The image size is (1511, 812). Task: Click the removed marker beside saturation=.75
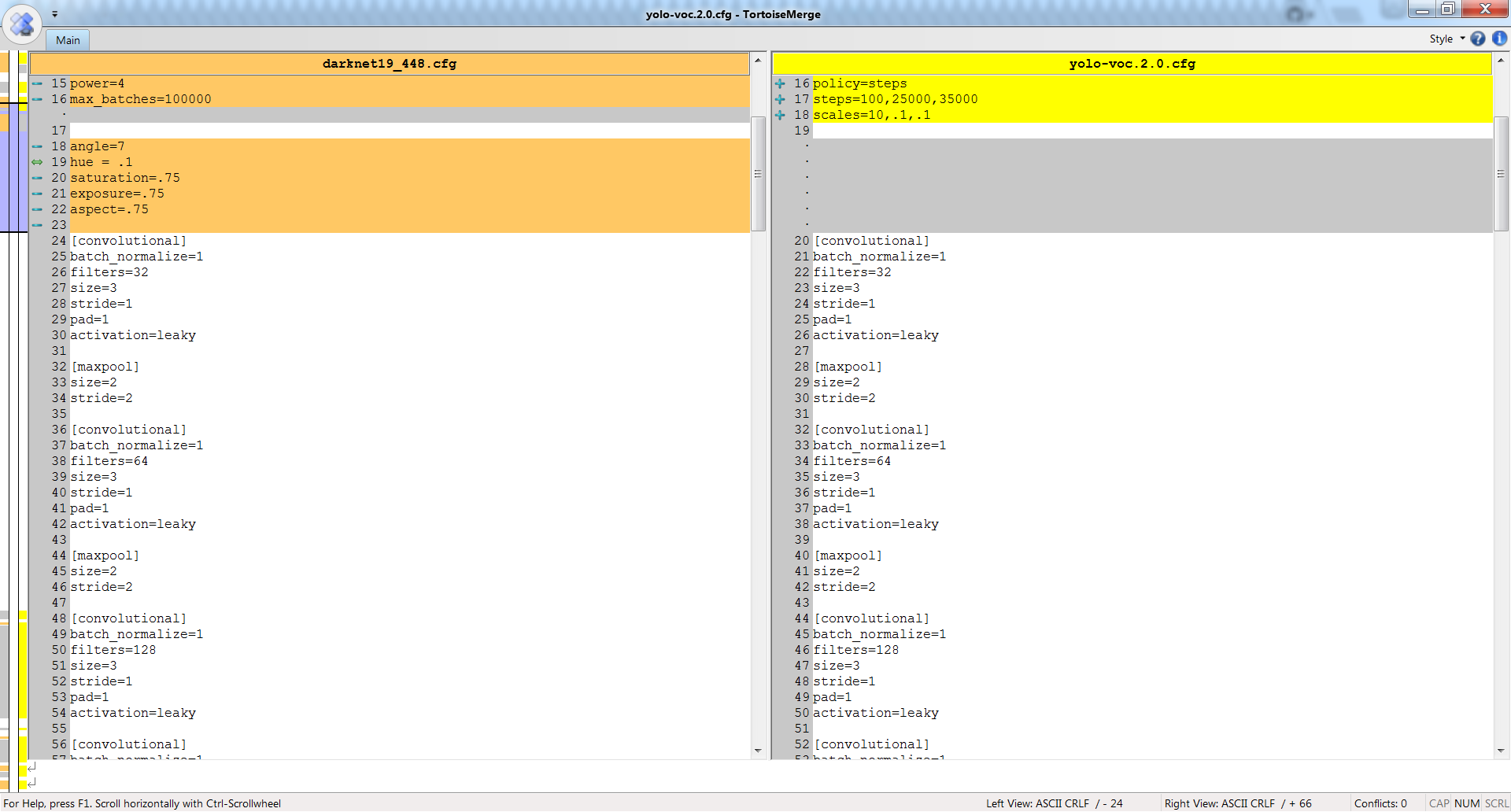click(x=37, y=178)
